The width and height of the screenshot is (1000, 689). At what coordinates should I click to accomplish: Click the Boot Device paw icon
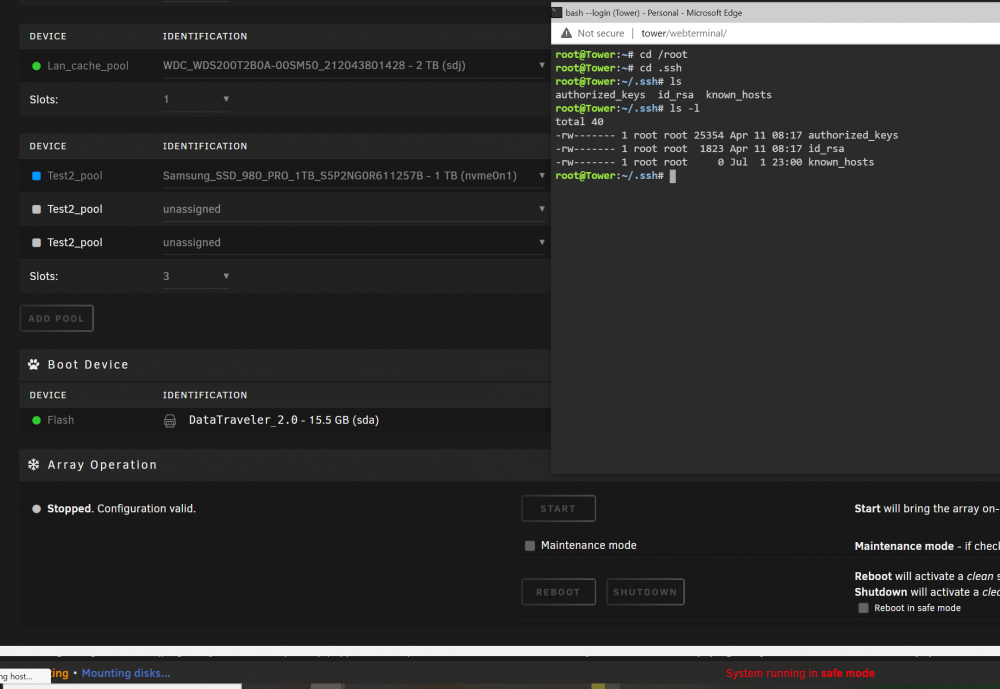pyautogui.click(x=34, y=364)
